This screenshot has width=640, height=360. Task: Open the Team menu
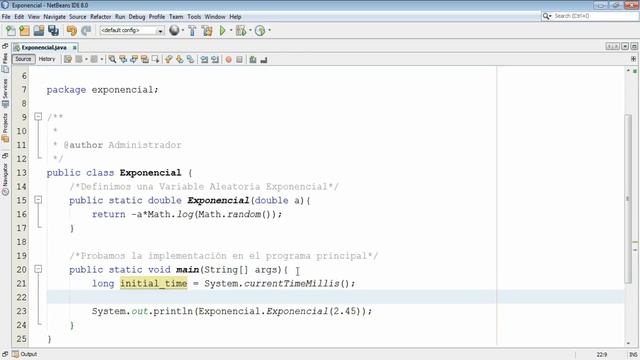pos(176,17)
